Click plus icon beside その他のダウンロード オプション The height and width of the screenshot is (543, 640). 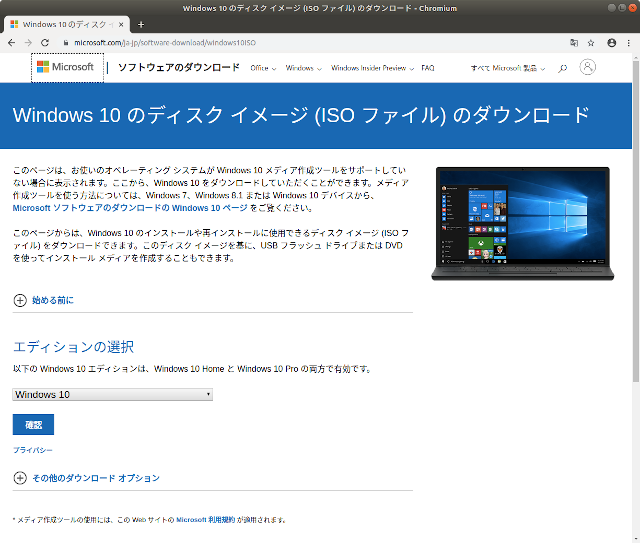coord(20,478)
